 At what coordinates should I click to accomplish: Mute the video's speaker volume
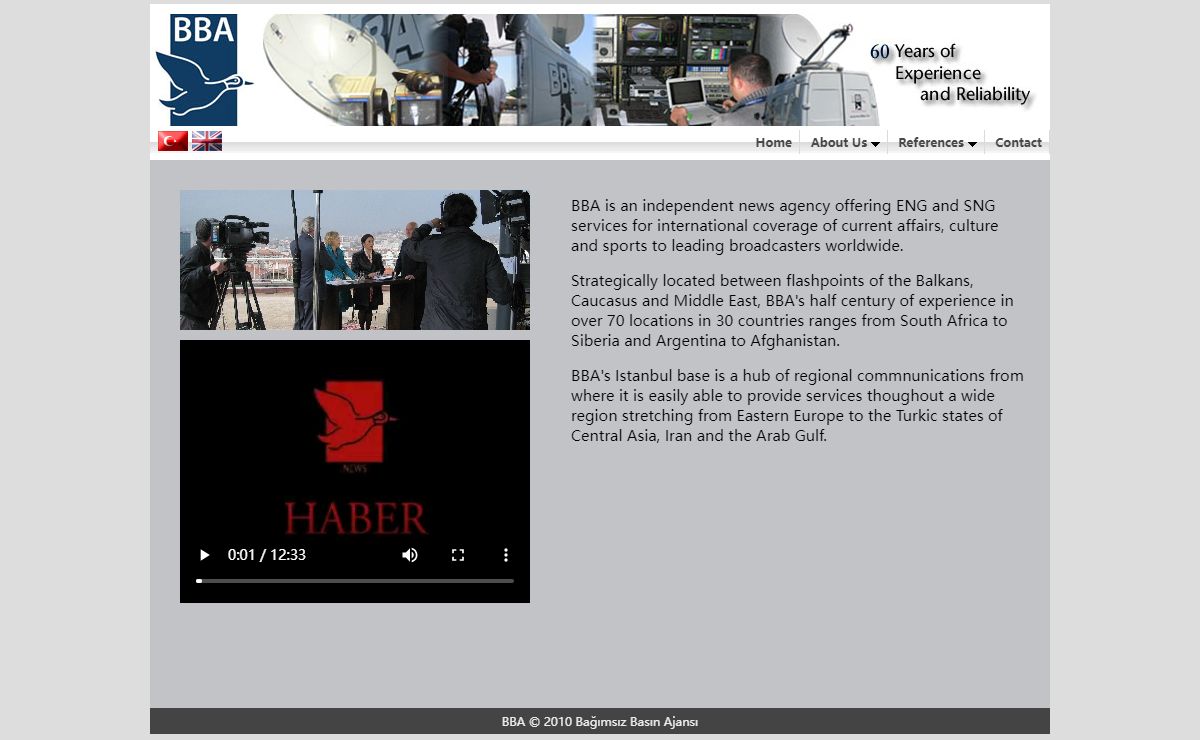[x=410, y=555]
